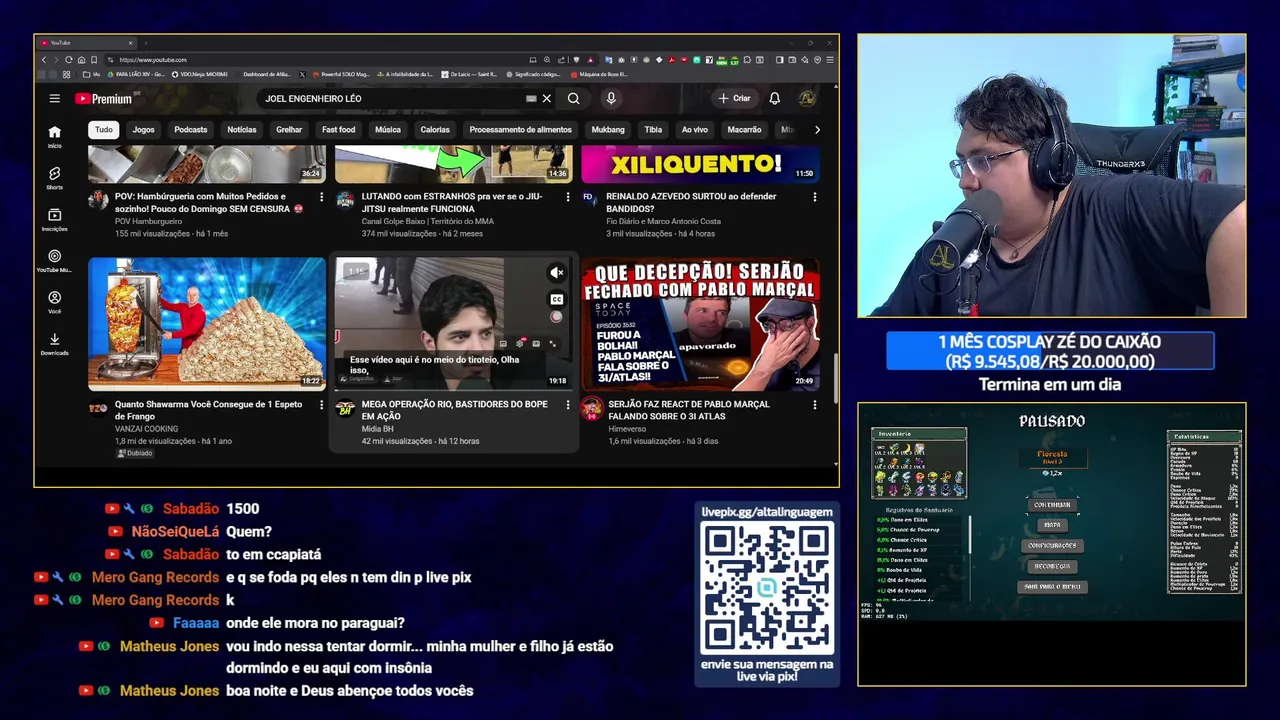Select the Calorias filter chip

[435, 130]
